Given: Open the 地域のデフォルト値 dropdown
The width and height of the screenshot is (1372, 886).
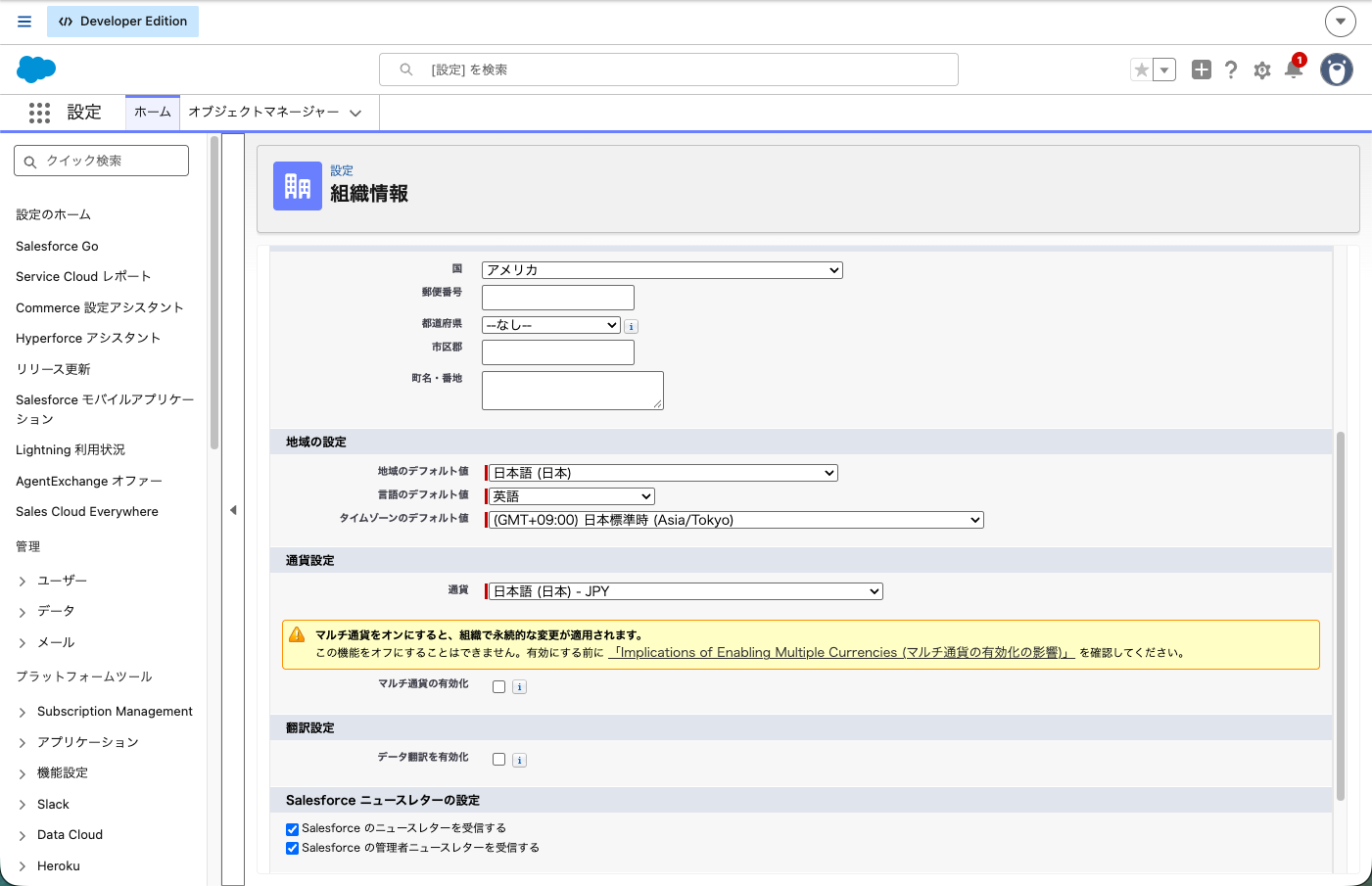Looking at the screenshot, I should [x=663, y=473].
